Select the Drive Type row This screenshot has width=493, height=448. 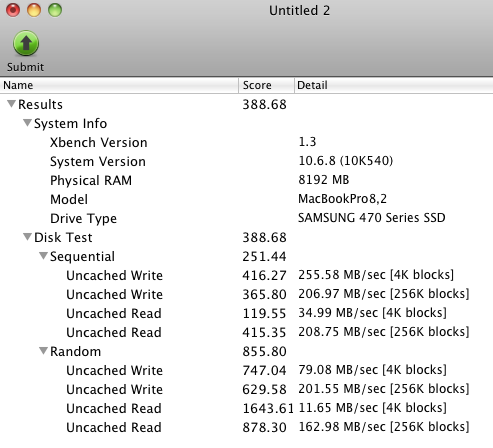[246, 218]
